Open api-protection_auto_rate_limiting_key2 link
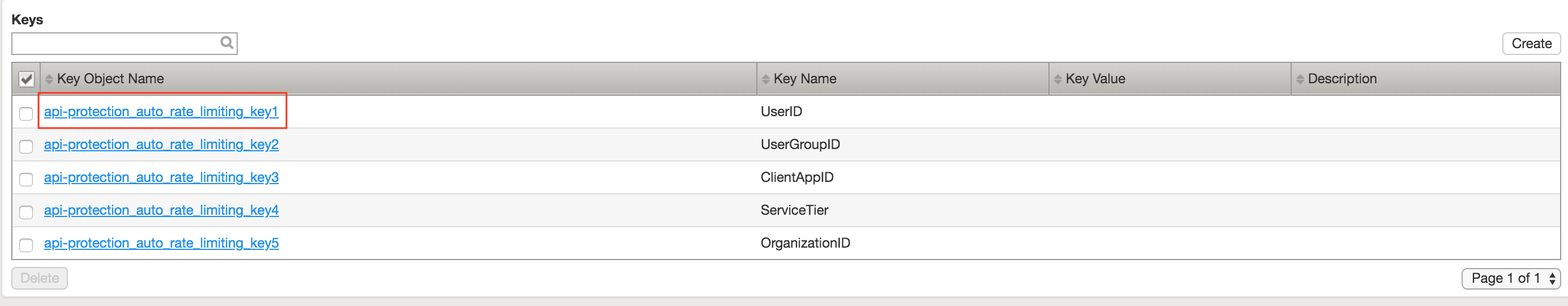 tap(161, 144)
